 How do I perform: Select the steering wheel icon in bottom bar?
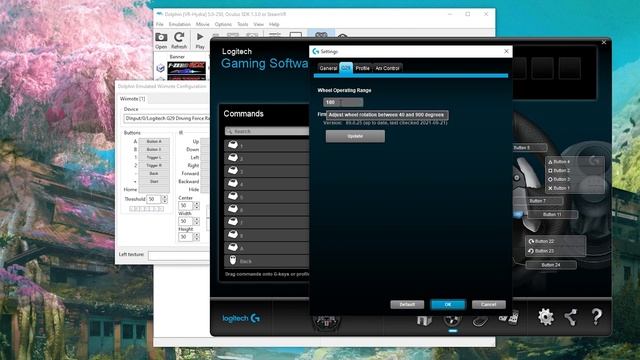pyautogui.click(x=452, y=320)
